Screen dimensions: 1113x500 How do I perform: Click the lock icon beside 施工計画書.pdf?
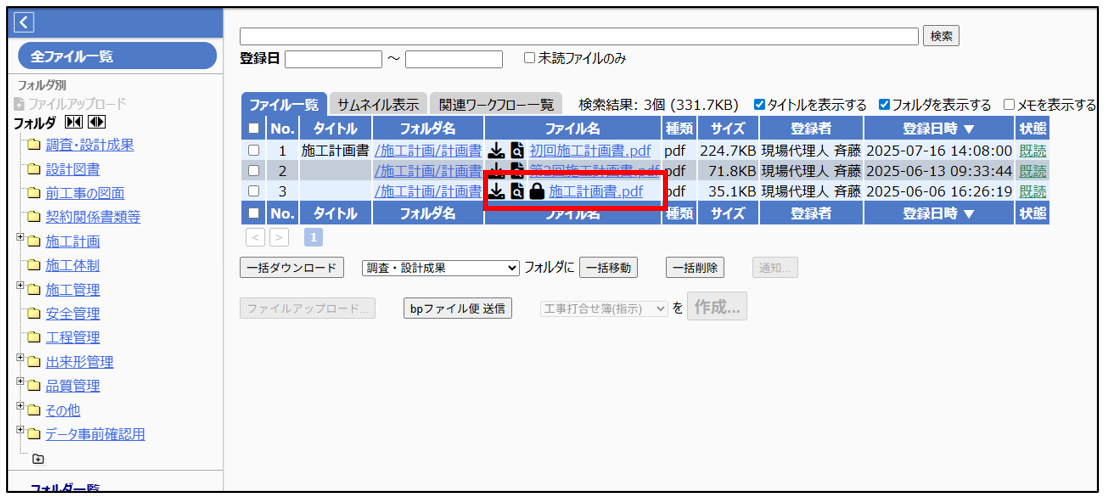(537, 191)
